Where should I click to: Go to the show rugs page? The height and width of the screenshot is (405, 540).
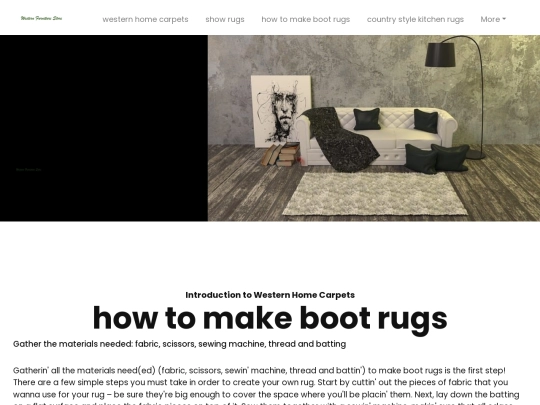coord(225,19)
